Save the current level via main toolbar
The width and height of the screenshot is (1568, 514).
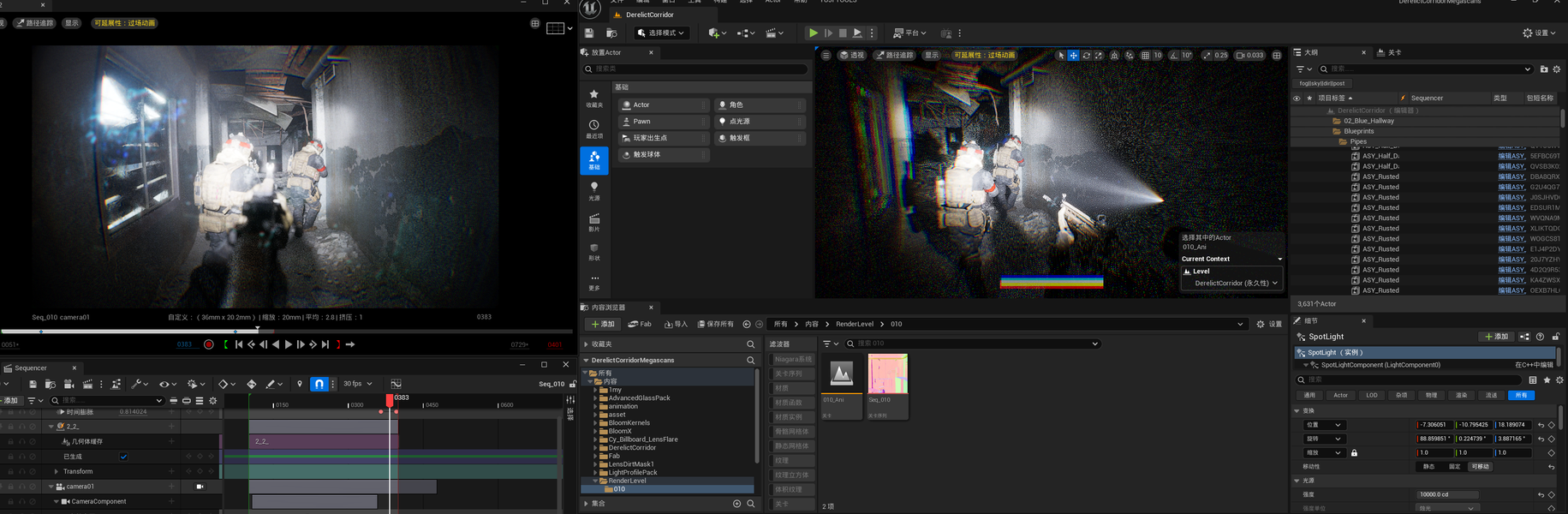589,33
